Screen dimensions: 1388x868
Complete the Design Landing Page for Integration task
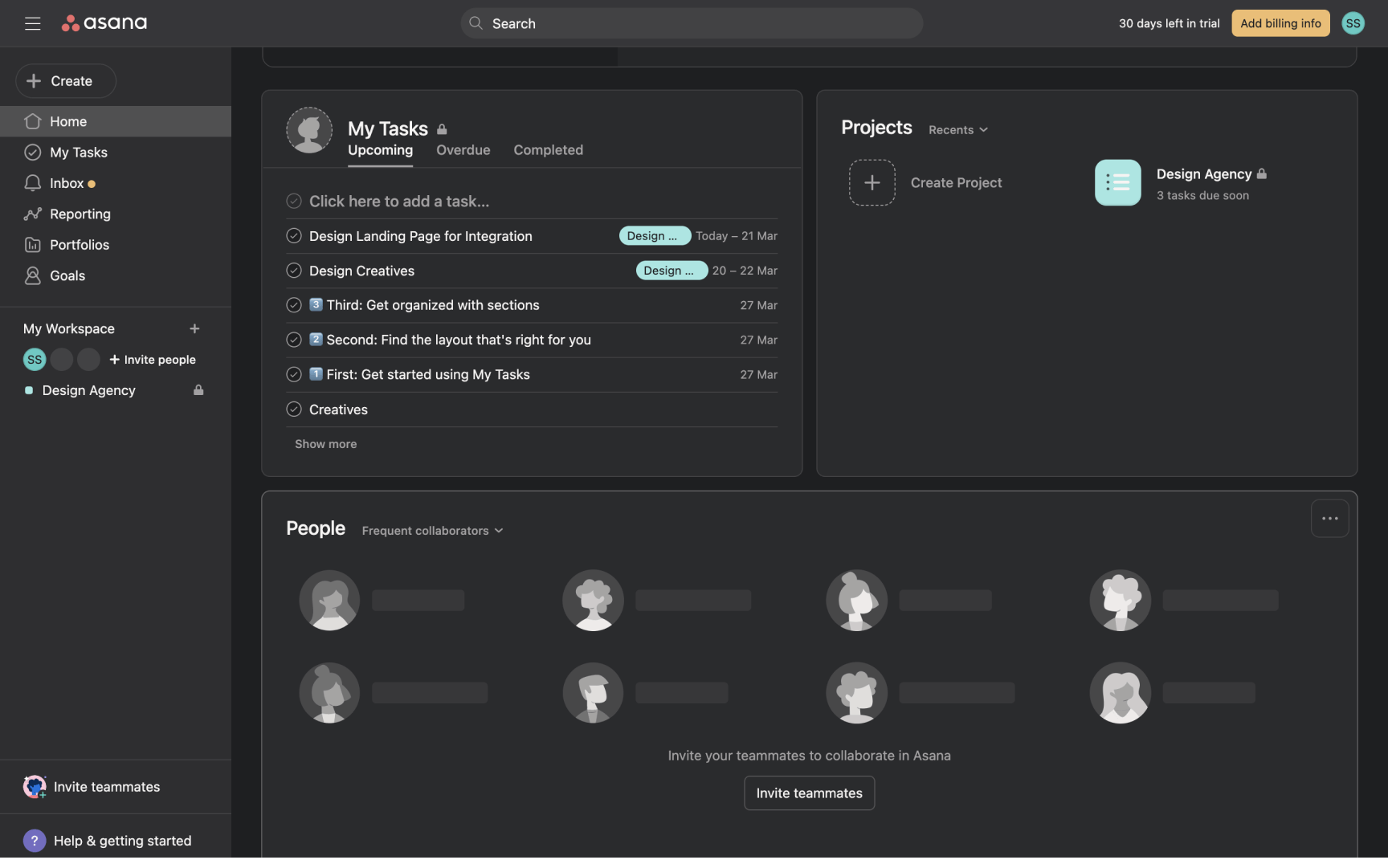293,235
